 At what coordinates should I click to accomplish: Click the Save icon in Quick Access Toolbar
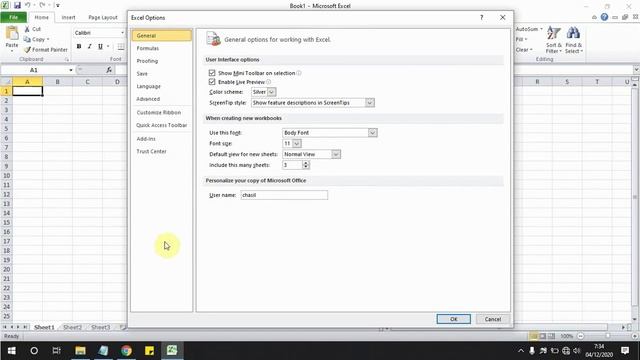click(17, 5)
